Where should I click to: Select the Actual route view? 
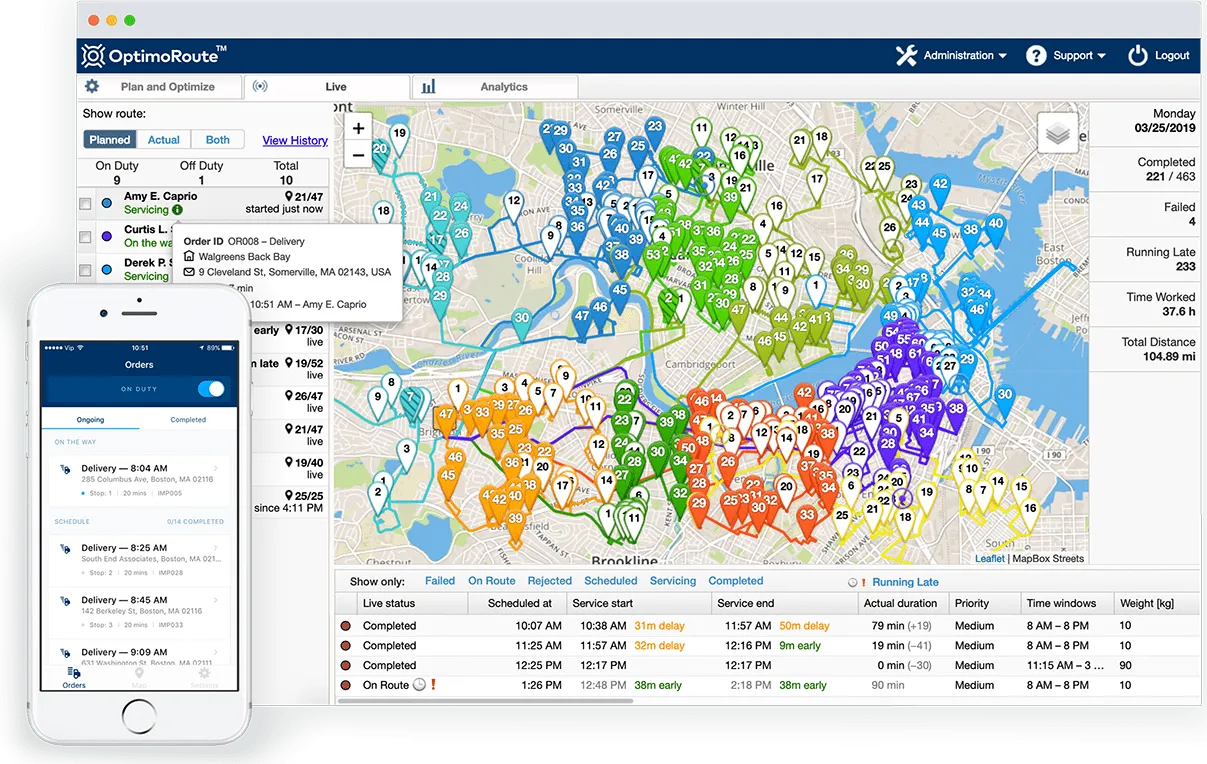coord(164,140)
